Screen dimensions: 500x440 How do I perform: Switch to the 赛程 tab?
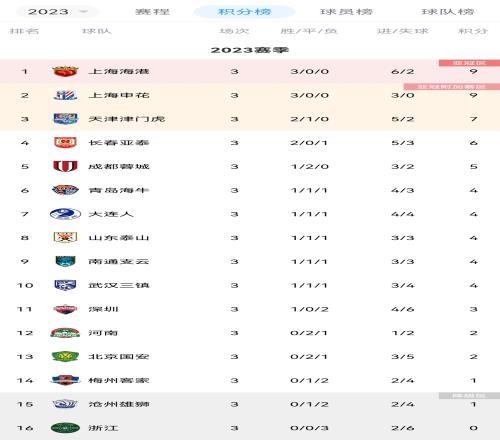point(152,12)
